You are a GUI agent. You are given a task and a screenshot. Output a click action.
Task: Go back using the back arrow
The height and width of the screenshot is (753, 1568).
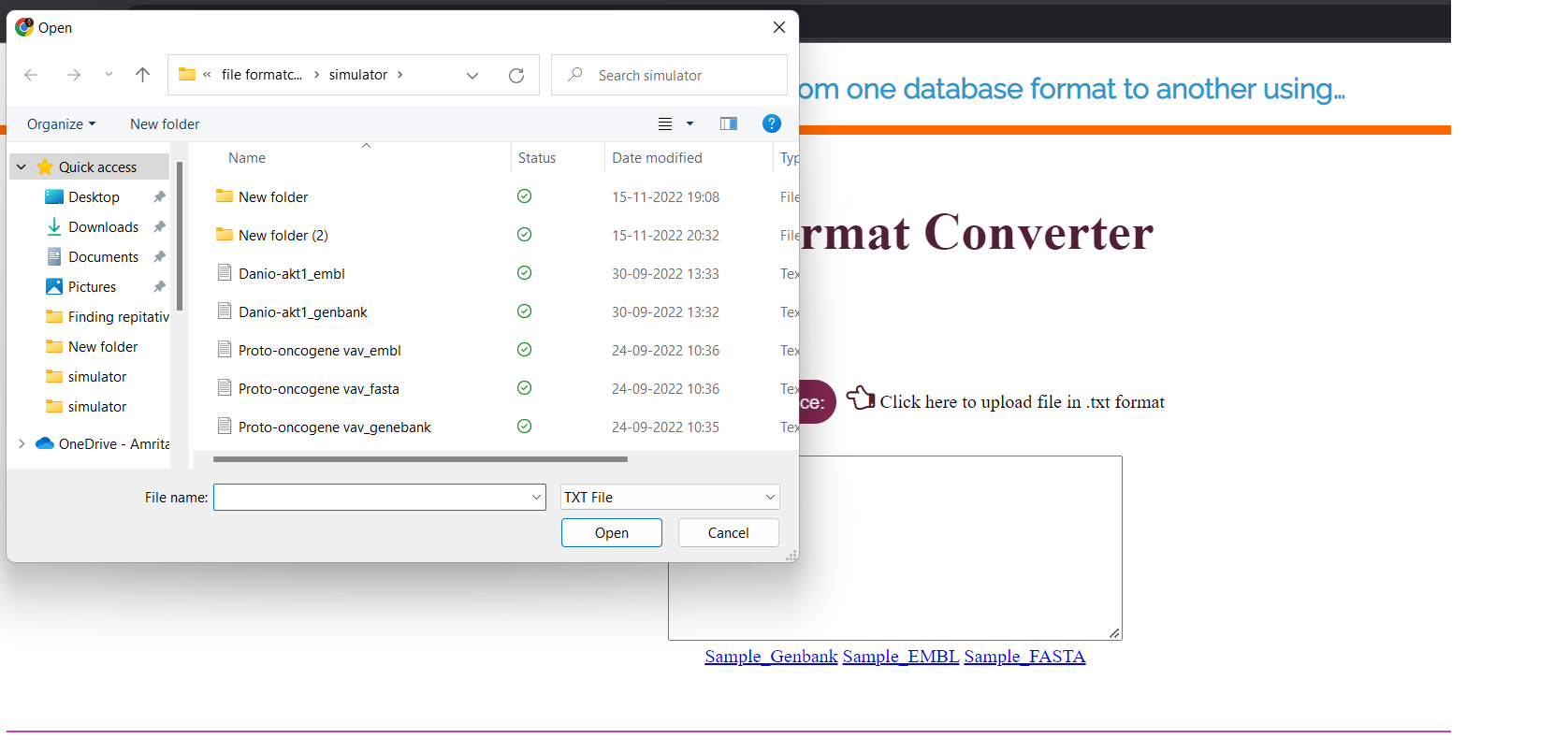pyautogui.click(x=31, y=75)
